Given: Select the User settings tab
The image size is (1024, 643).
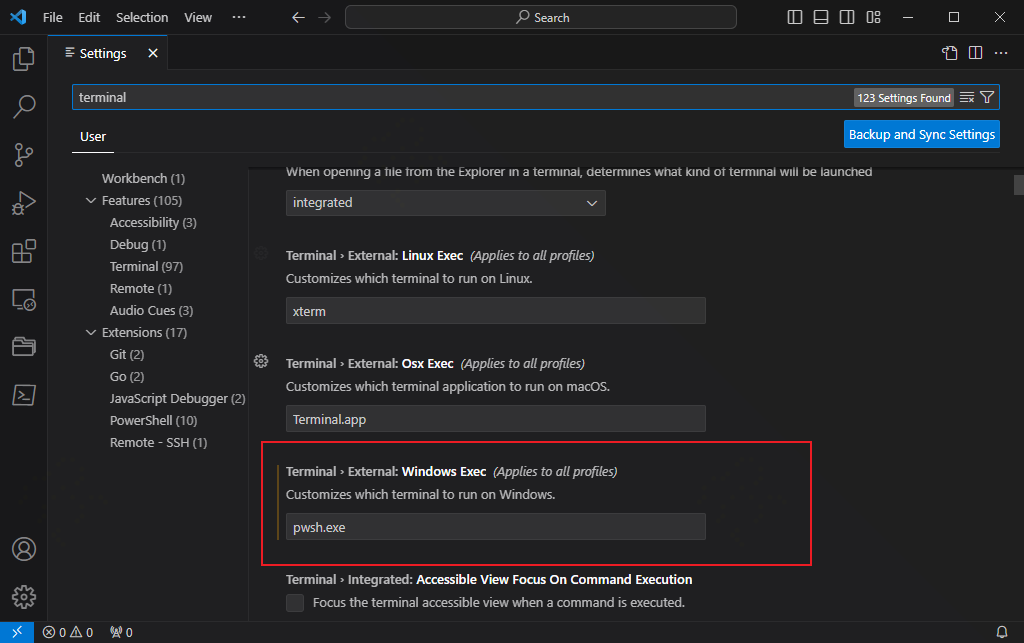Looking at the screenshot, I should pyautogui.click(x=93, y=137).
